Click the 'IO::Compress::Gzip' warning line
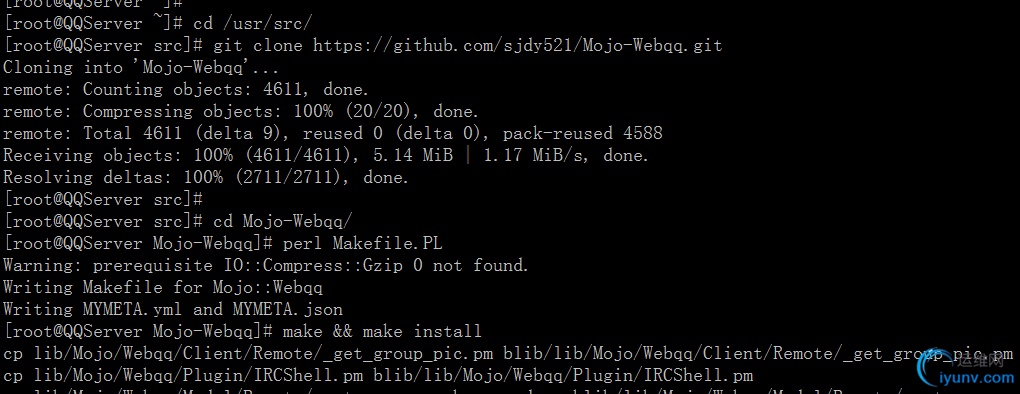 click(x=266, y=265)
